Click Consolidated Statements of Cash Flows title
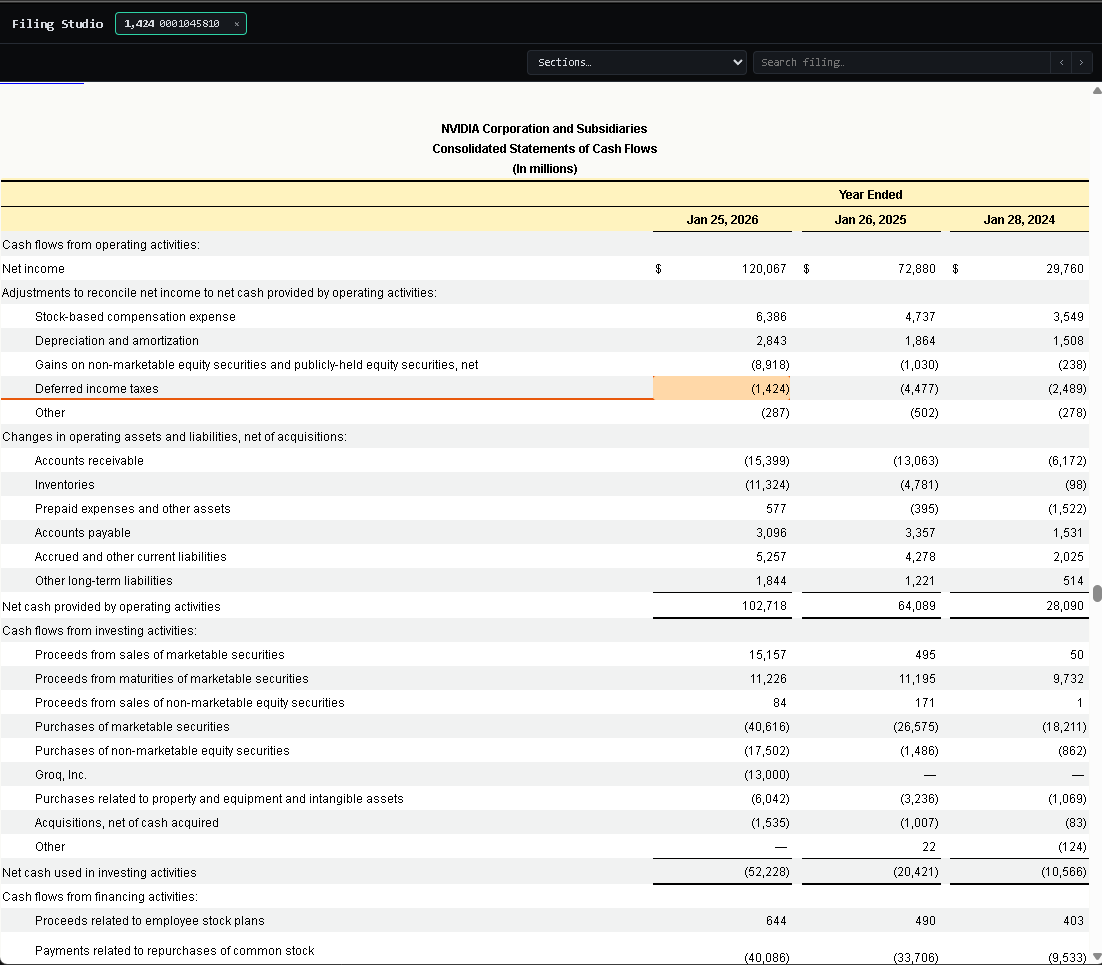 click(544, 149)
